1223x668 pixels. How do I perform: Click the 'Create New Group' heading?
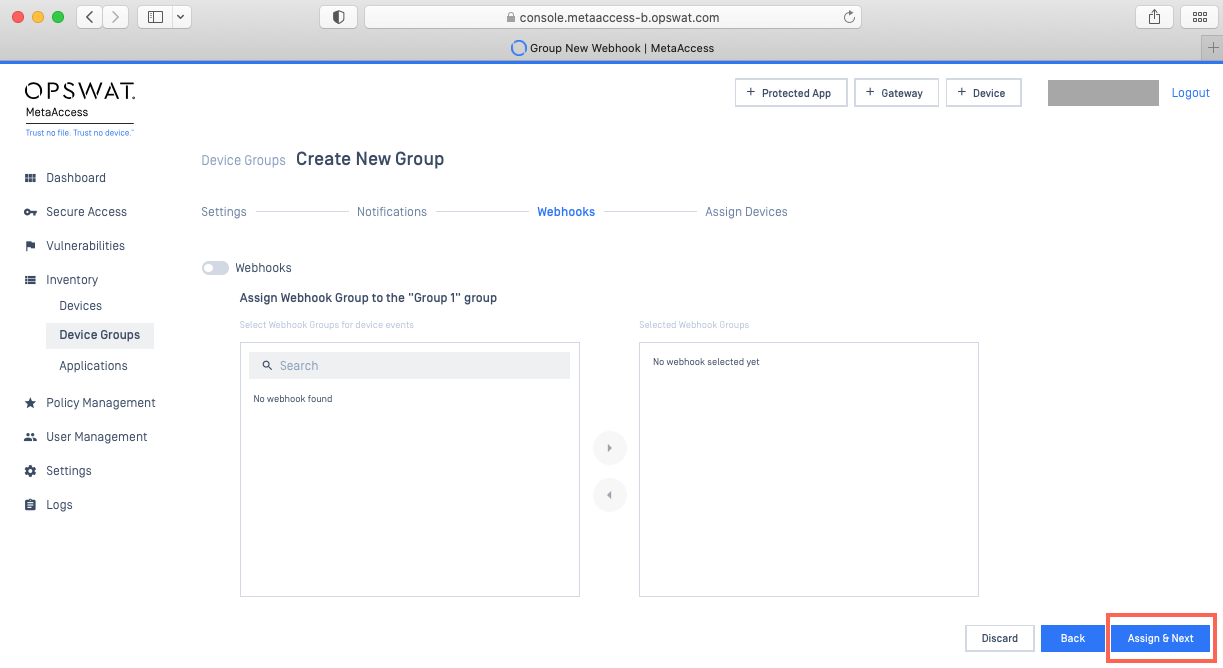(370, 159)
